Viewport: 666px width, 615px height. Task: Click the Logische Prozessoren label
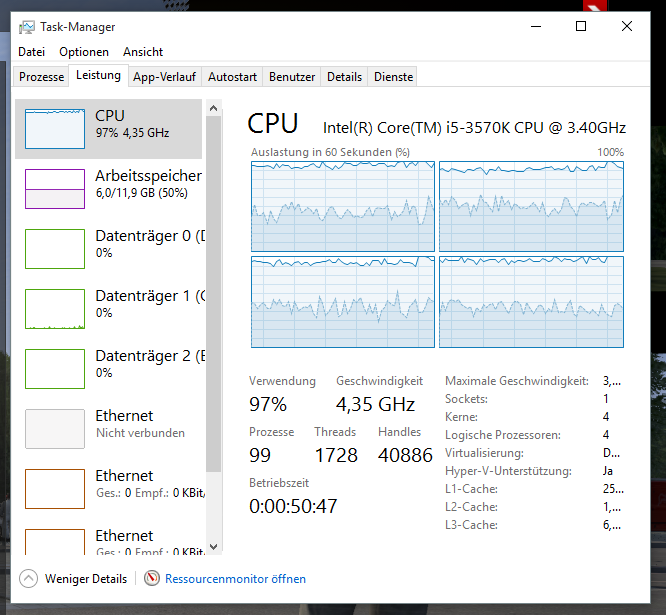coord(503,435)
